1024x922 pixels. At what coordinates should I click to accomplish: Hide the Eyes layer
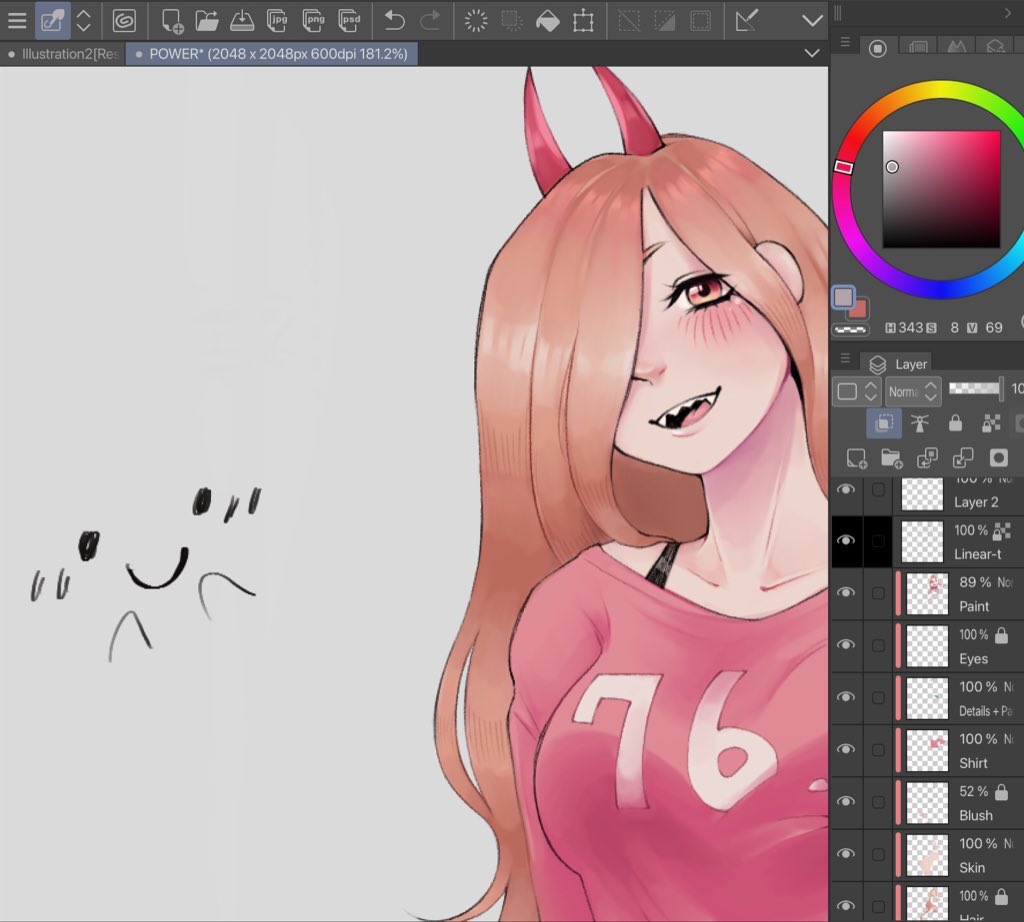[x=846, y=644]
